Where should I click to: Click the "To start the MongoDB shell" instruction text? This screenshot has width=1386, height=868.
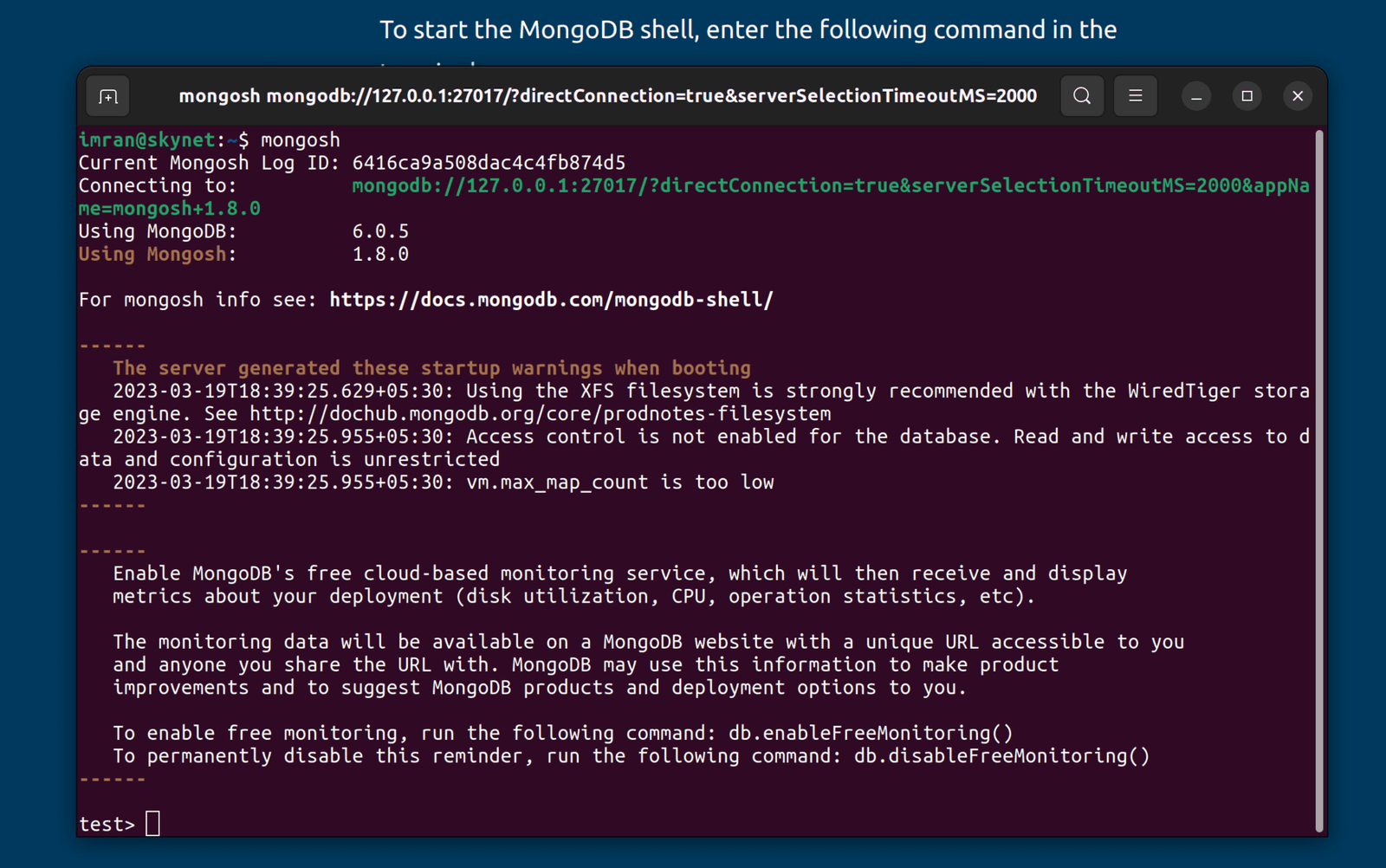pos(748,30)
